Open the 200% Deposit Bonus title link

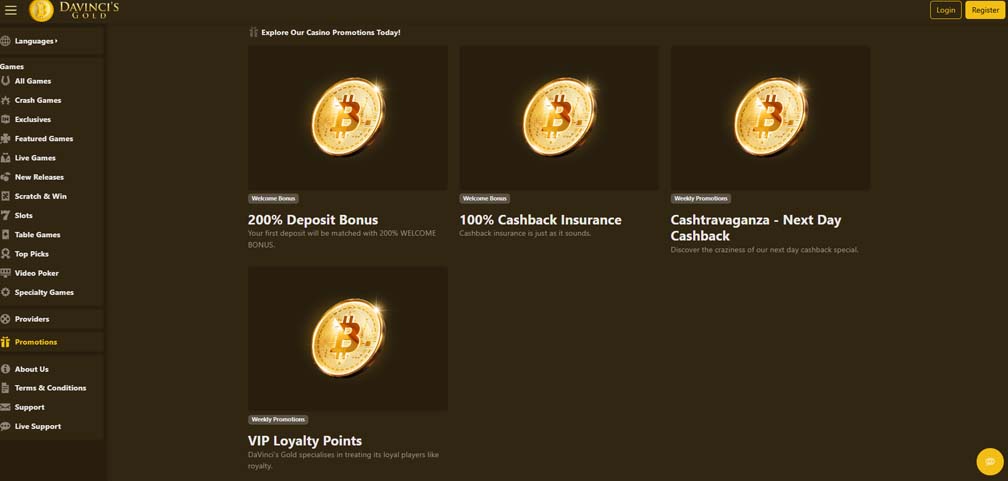[x=313, y=220]
